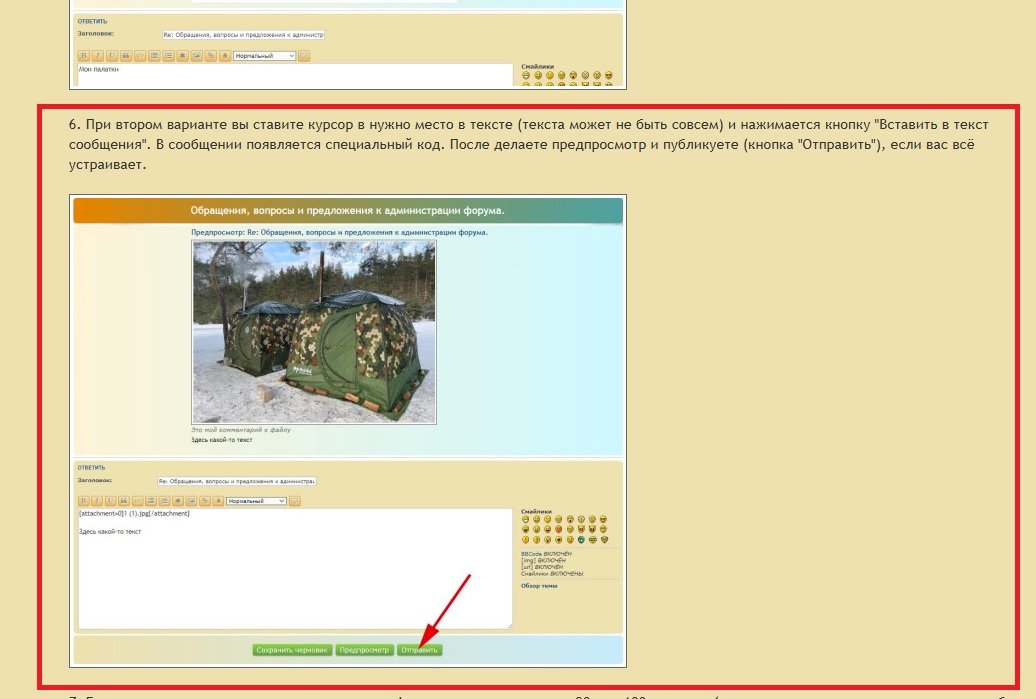
Task: Click Quote button in lower editor toolbar
Action: point(124,501)
